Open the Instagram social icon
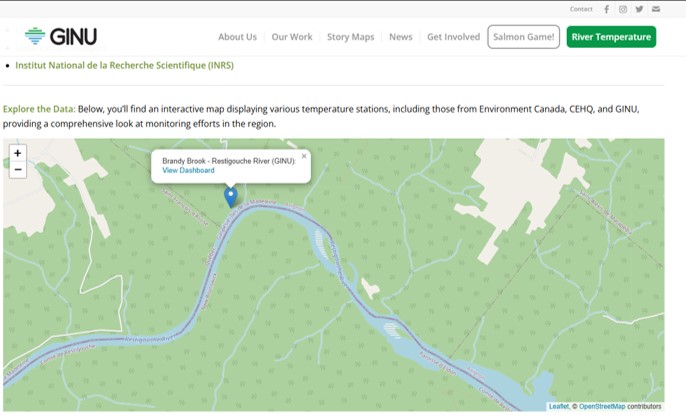 tap(623, 9)
